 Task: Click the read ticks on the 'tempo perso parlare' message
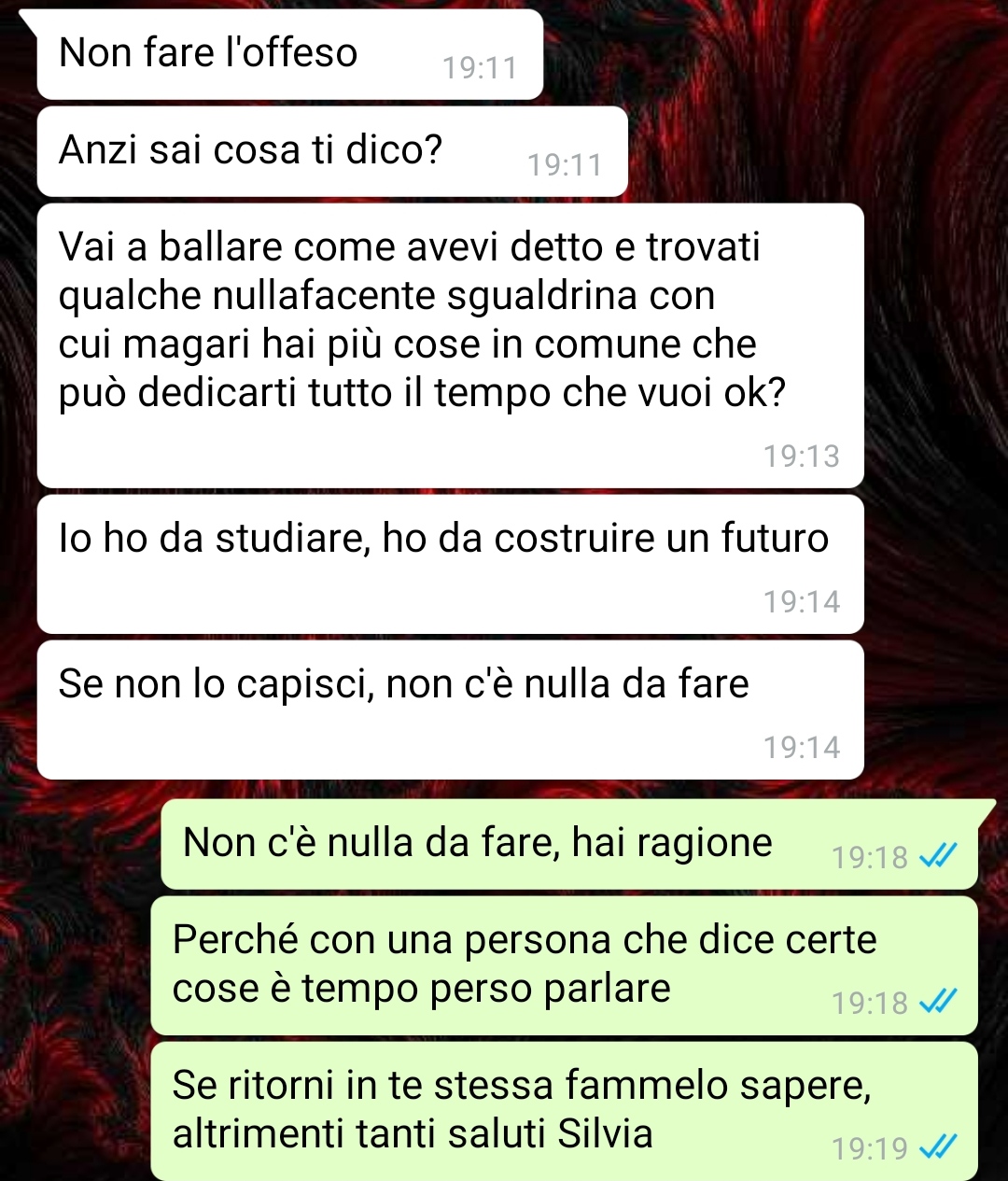937,1002
